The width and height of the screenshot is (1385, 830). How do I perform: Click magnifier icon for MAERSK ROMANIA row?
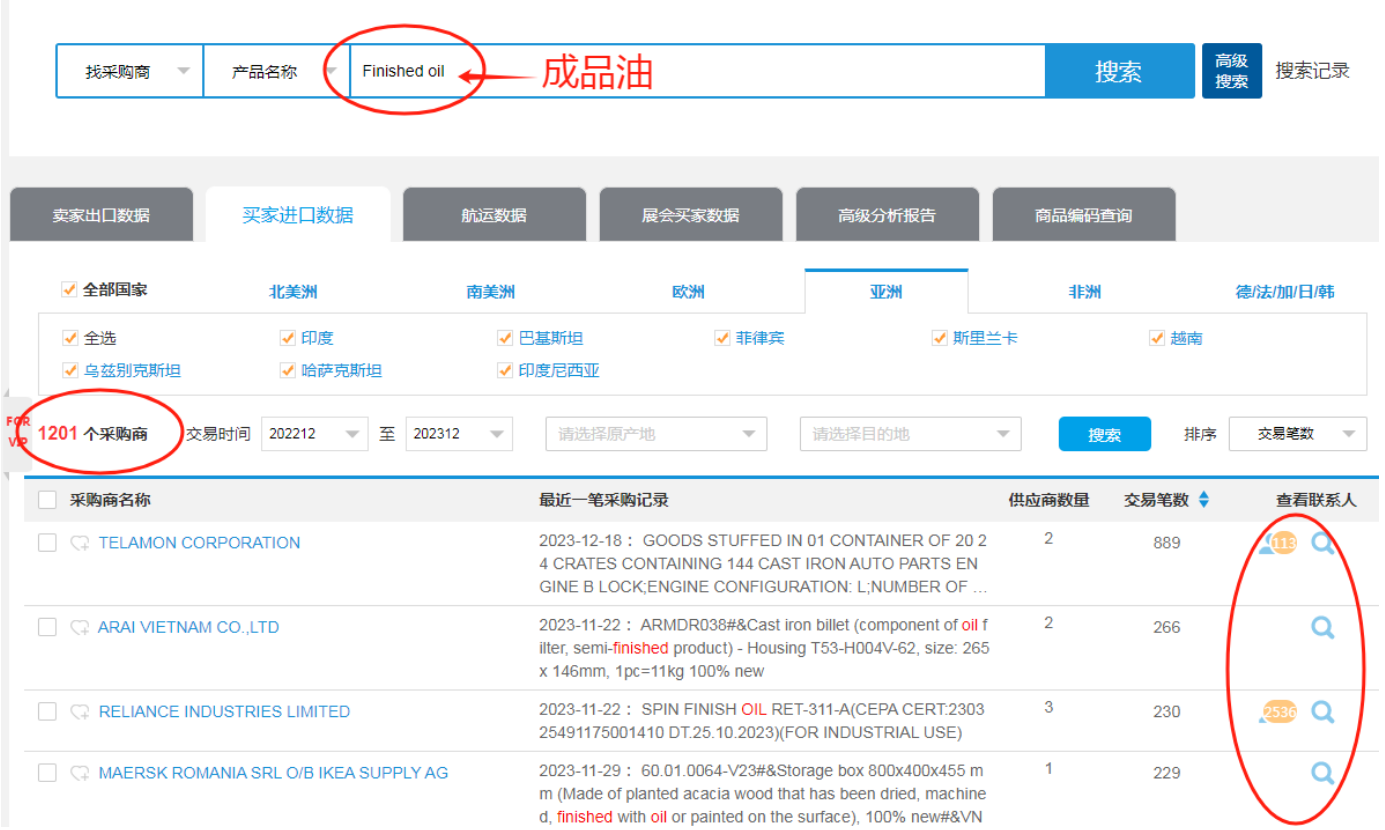click(x=1322, y=773)
